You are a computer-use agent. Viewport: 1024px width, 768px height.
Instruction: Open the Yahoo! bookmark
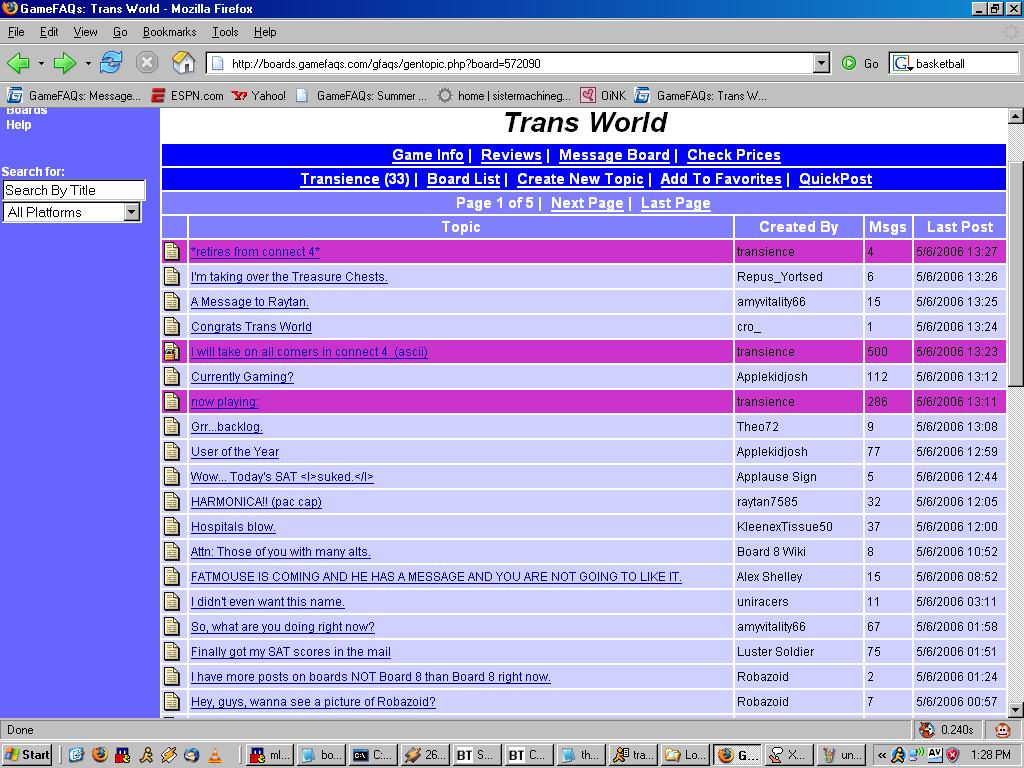pos(259,96)
